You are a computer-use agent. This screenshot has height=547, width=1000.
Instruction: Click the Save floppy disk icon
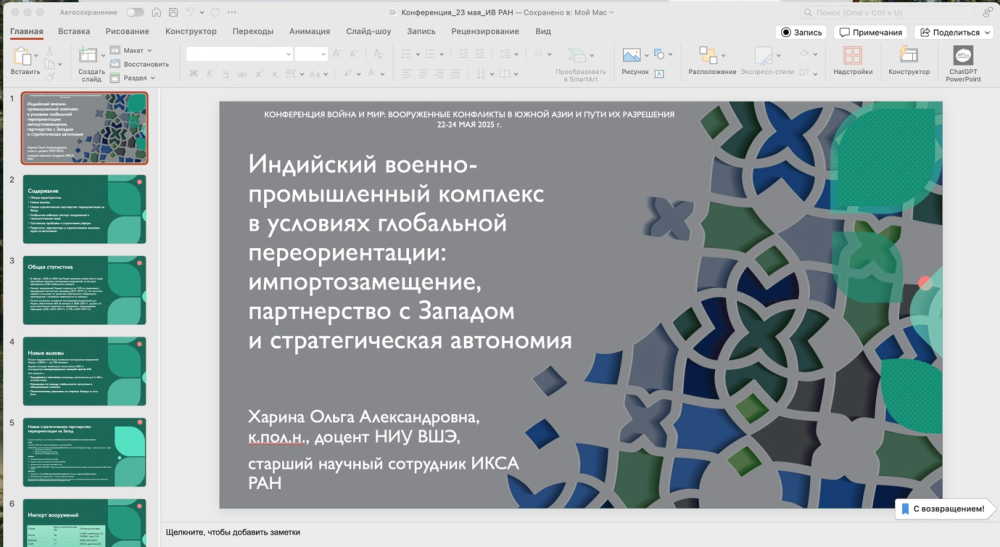173,12
